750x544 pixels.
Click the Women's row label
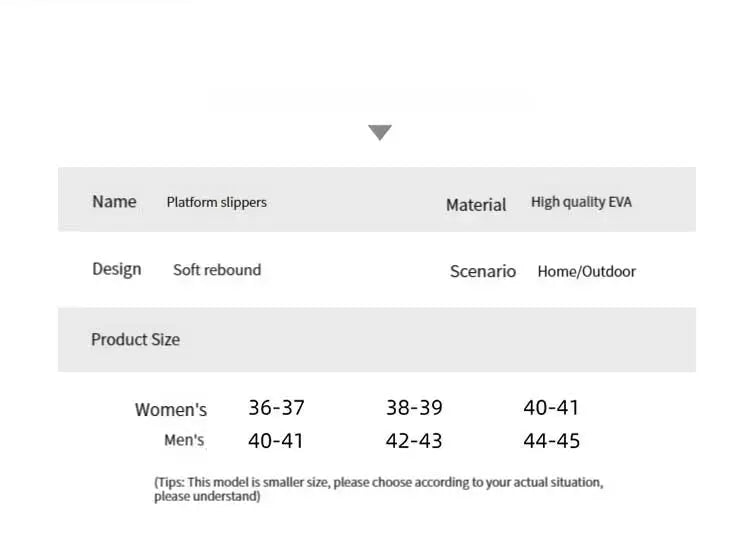point(171,410)
